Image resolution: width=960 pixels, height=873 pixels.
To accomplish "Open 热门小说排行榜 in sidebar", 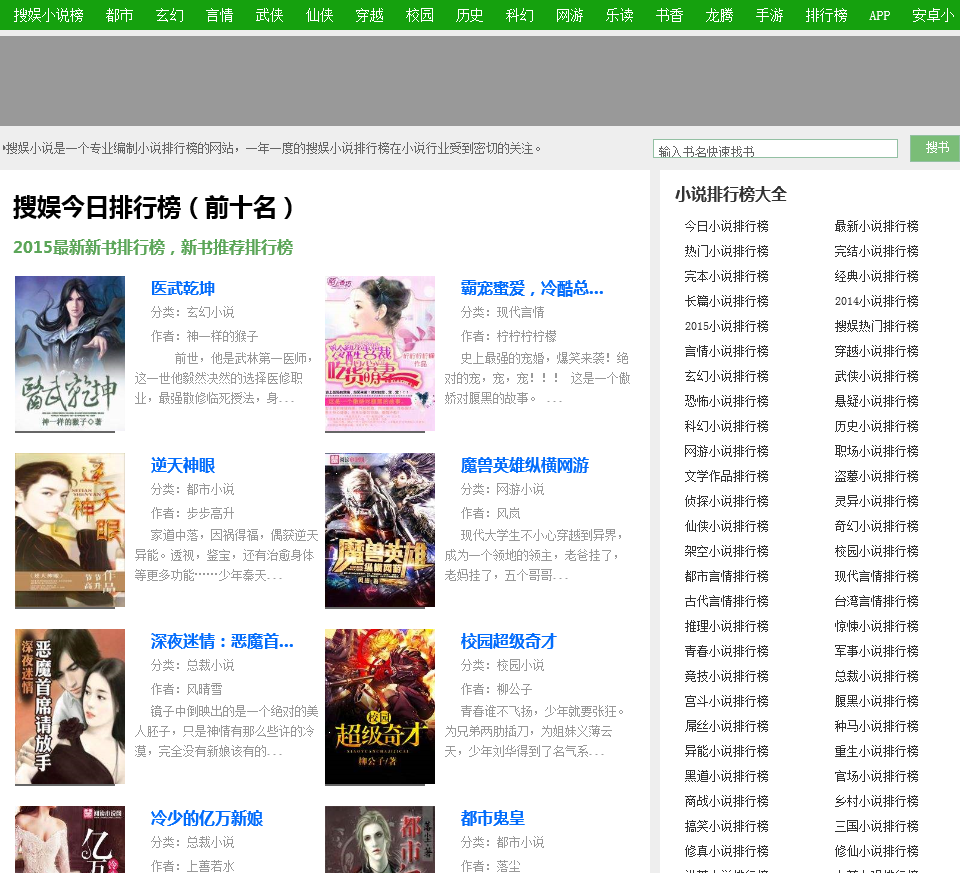I will pos(726,252).
